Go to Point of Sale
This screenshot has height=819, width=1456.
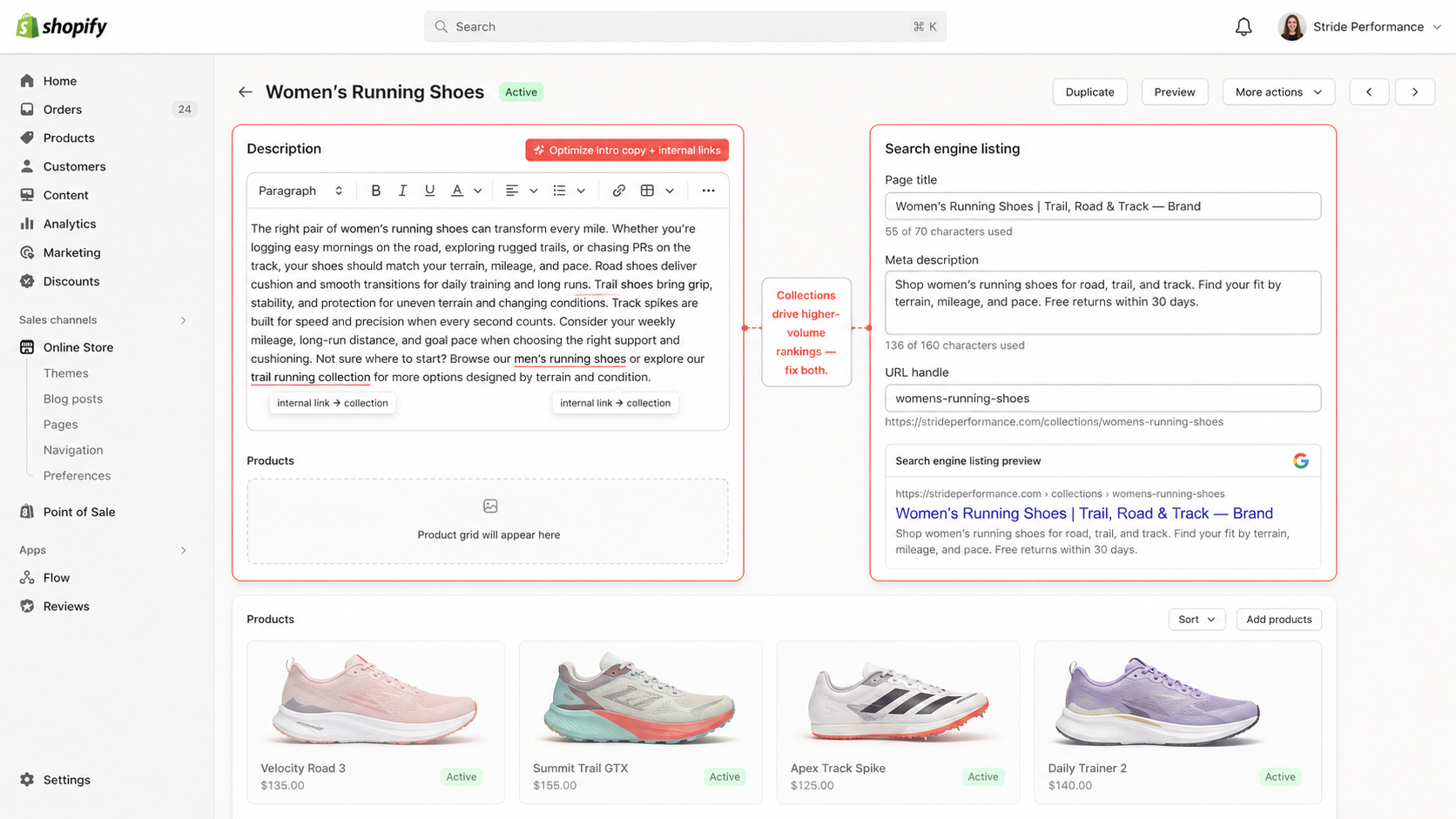(x=79, y=512)
